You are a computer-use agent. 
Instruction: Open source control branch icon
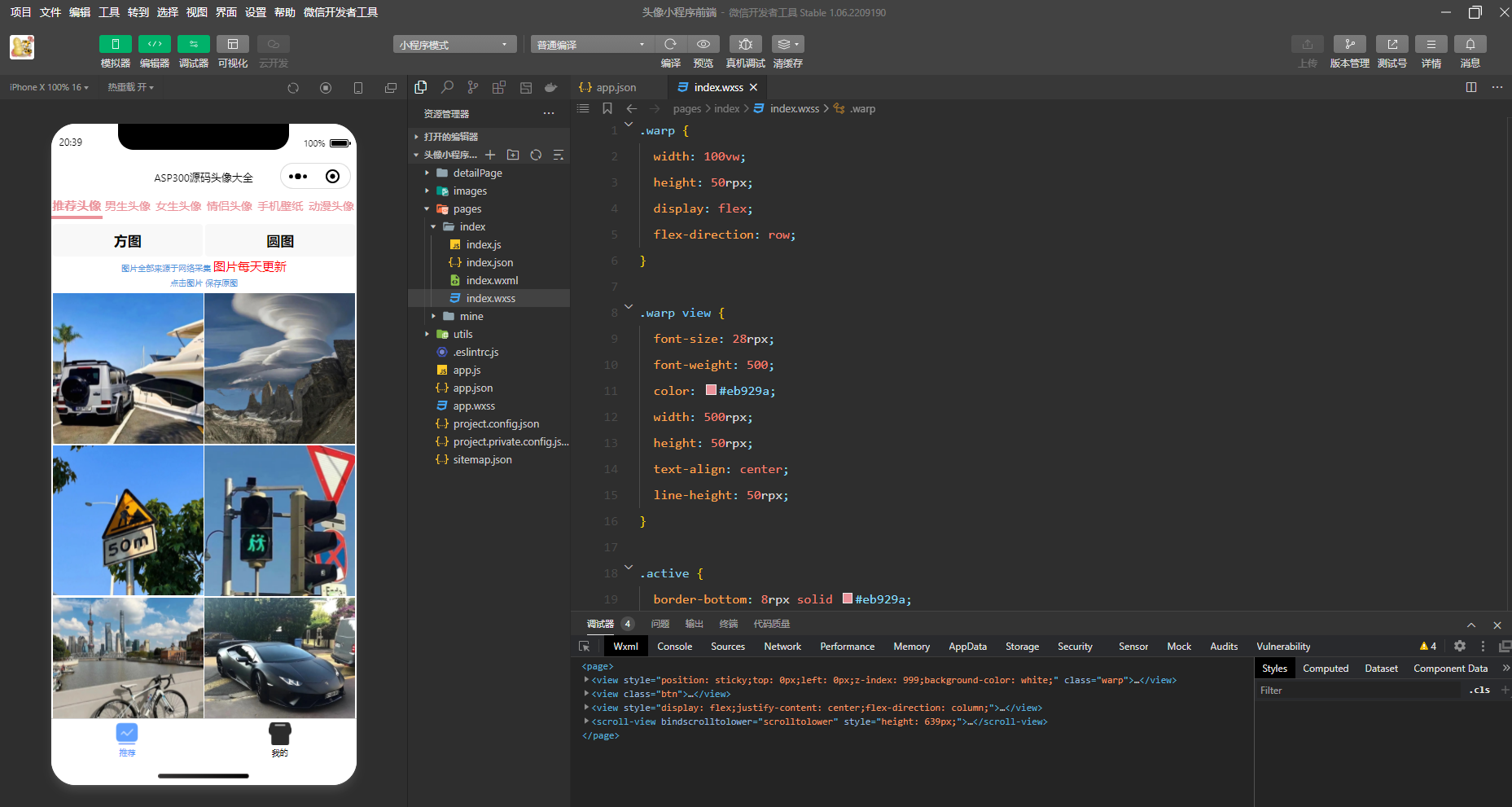473,87
